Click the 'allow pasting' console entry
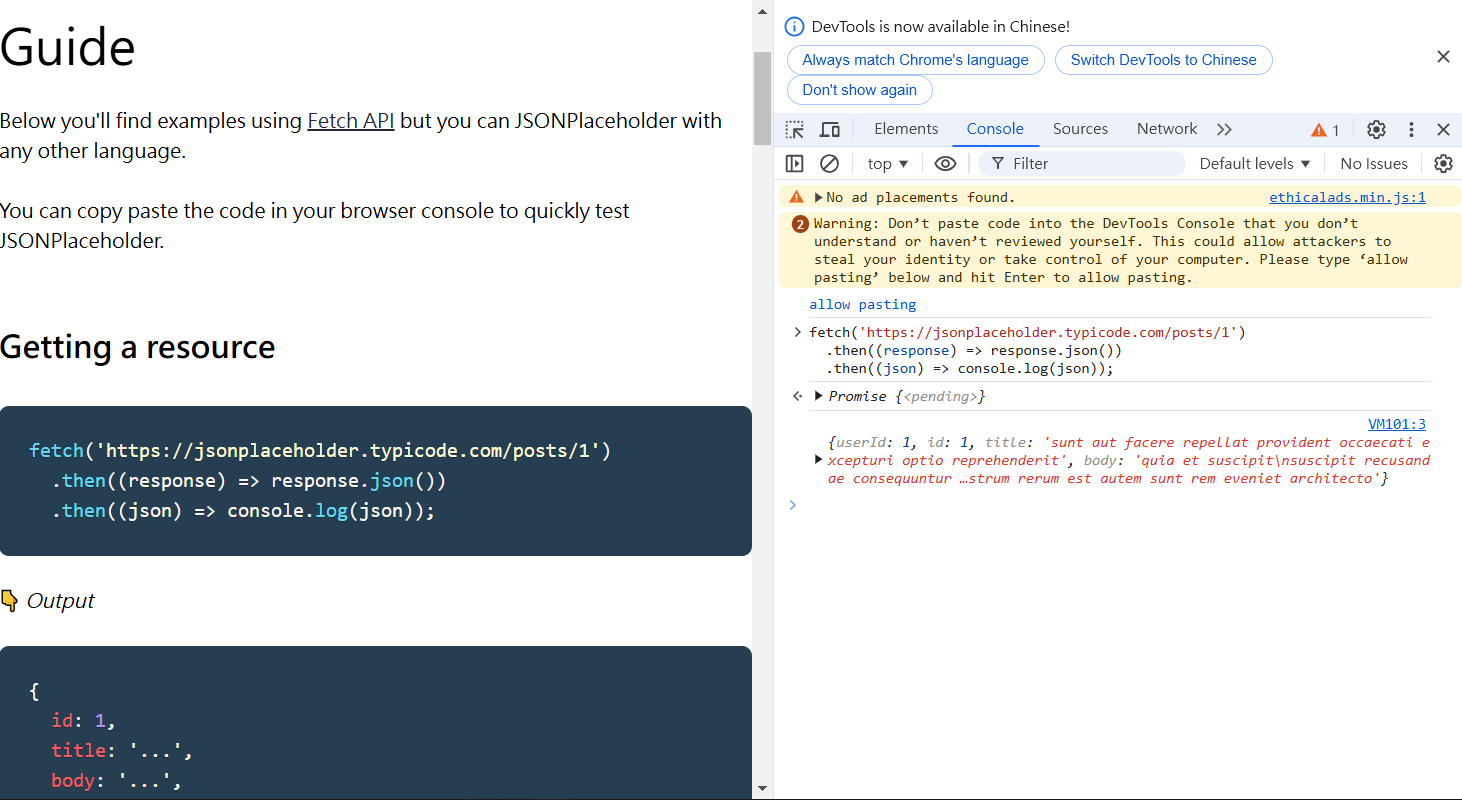The width and height of the screenshot is (1462, 800). 863,304
